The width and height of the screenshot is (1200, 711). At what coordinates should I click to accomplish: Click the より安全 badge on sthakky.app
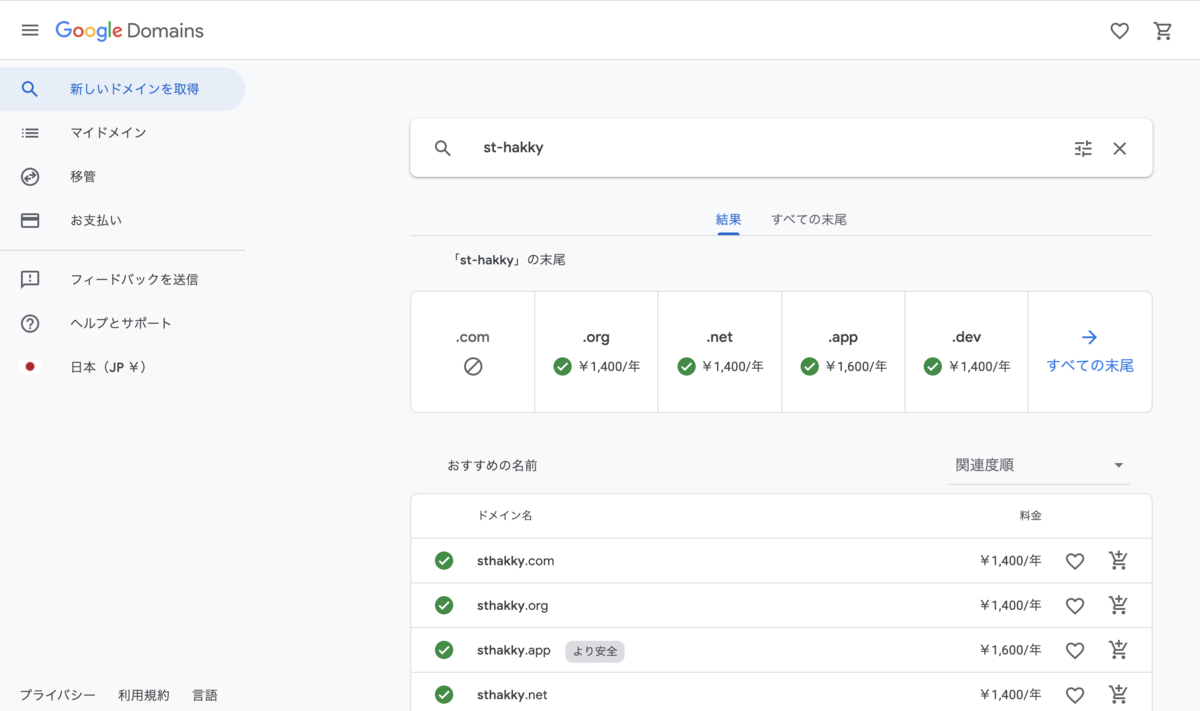point(595,651)
